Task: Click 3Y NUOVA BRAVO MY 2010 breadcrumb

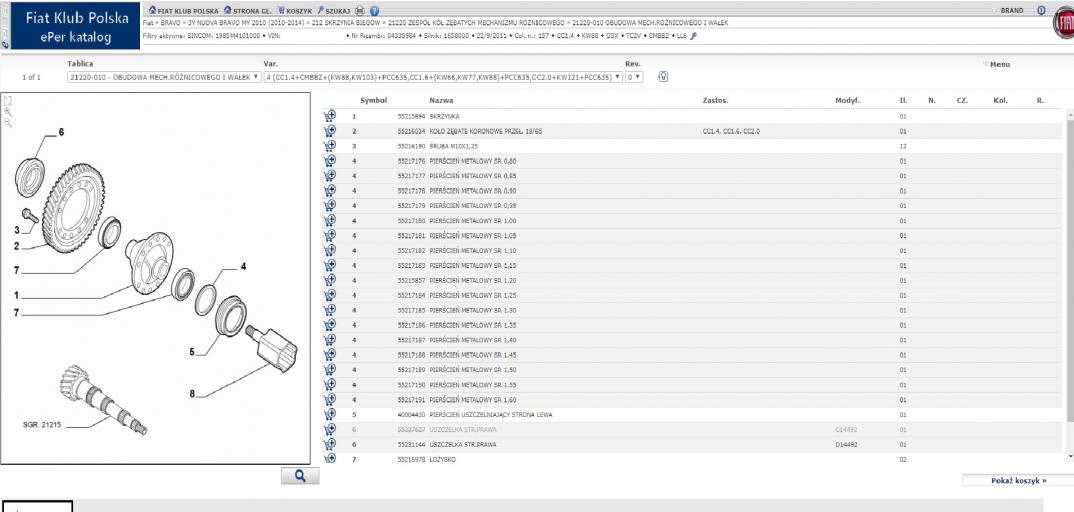Action: click(x=245, y=23)
